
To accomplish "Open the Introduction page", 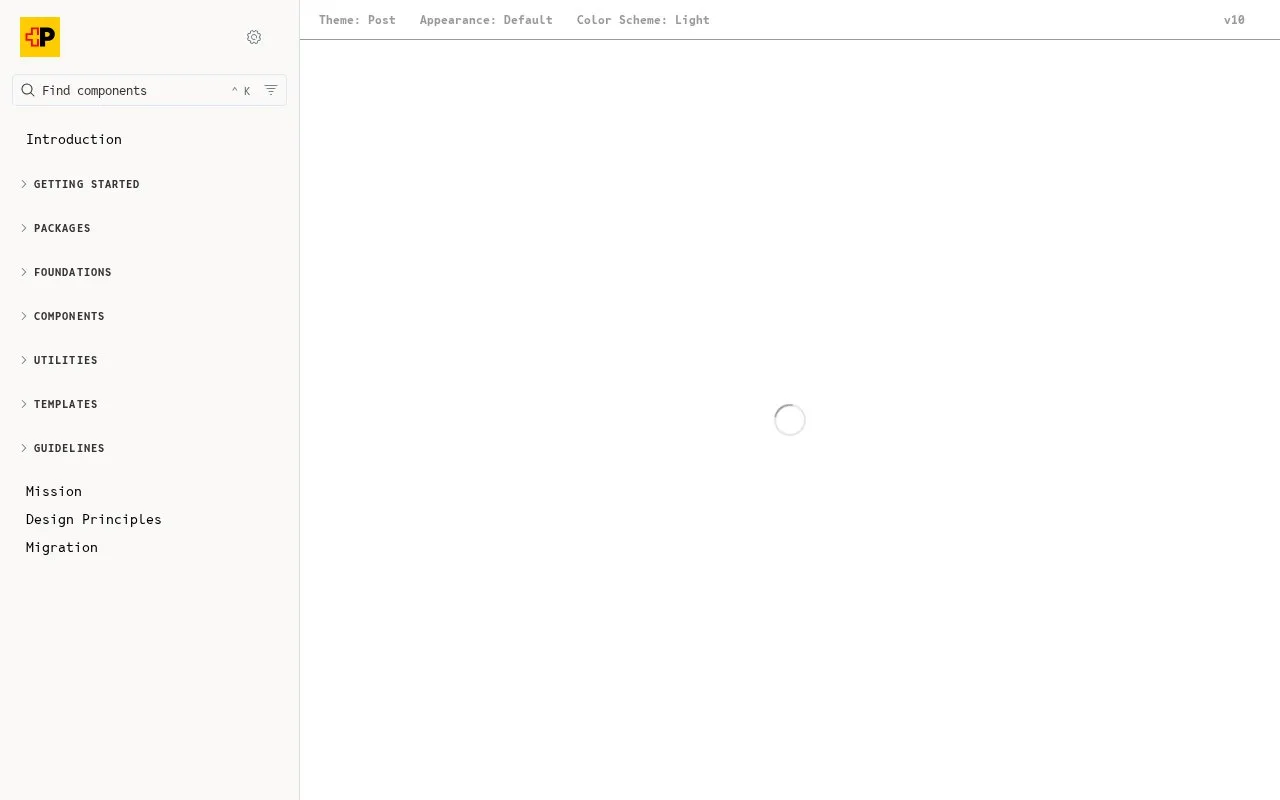I will 74,139.
